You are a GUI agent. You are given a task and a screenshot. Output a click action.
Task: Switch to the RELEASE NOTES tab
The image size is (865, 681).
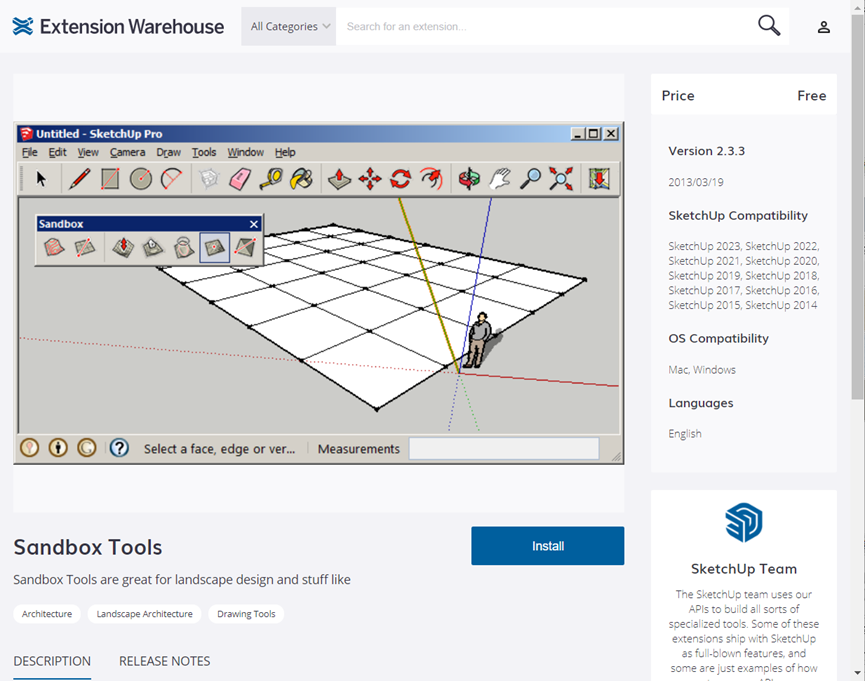pyautogui.click(x=164, y=661)
